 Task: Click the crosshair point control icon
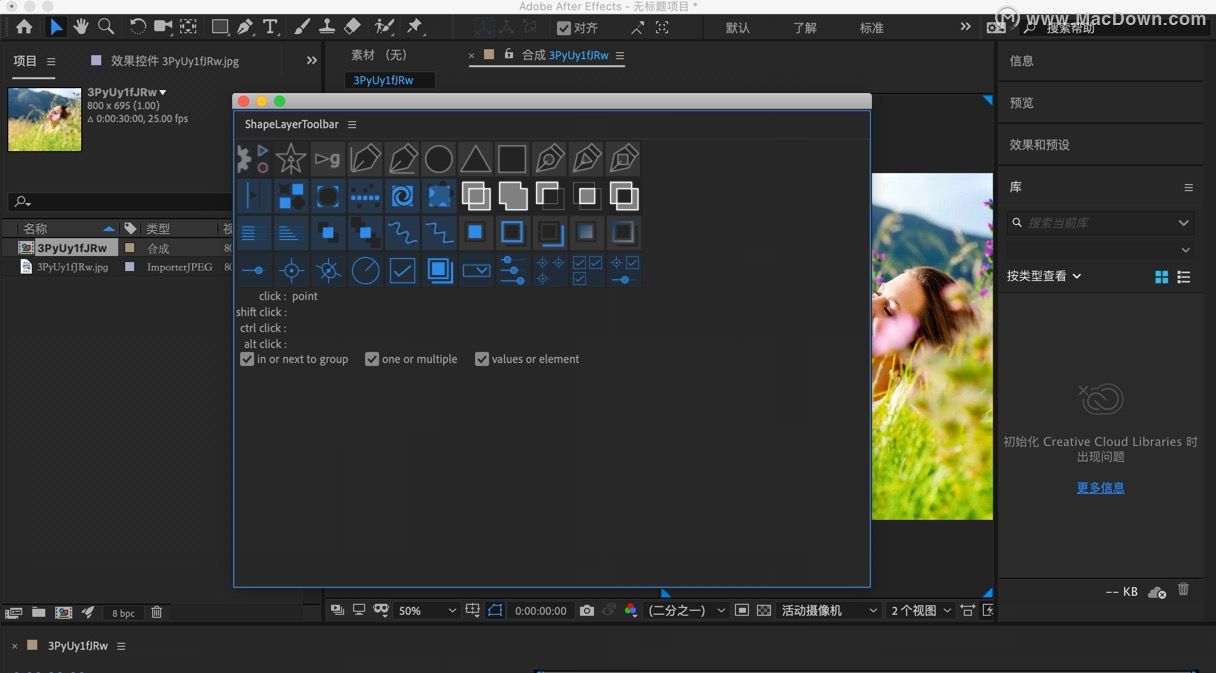291,270
